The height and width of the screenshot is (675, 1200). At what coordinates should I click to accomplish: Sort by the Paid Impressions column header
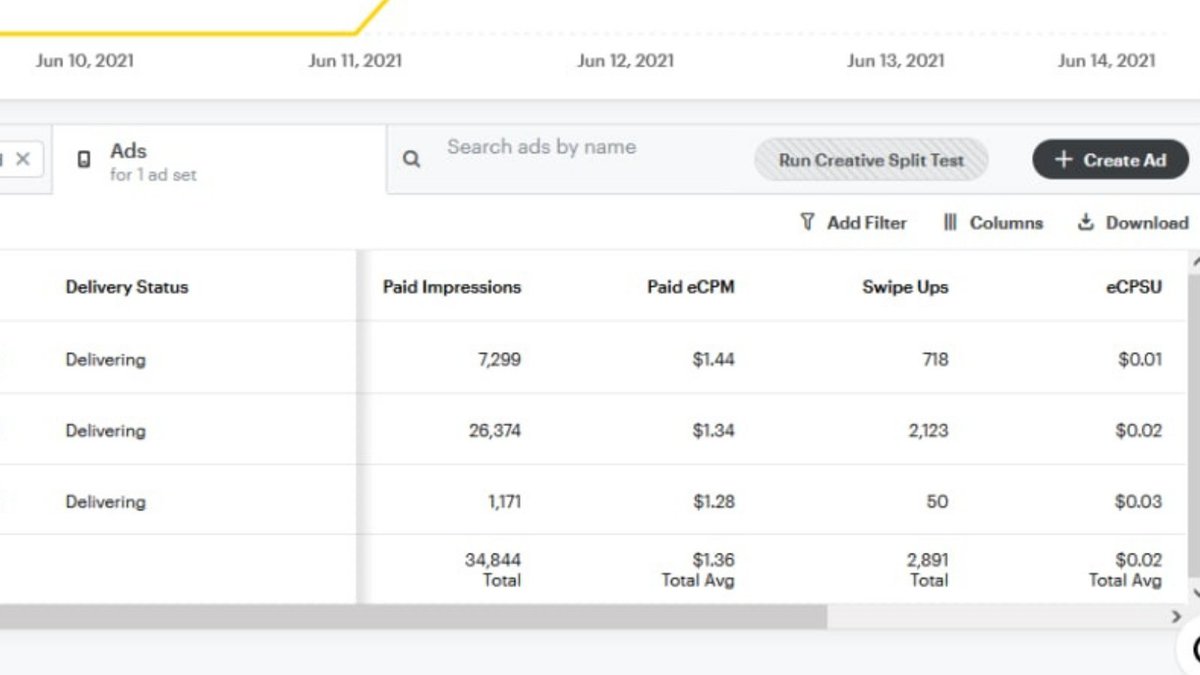pyautogui.click(x=452, y=287)
